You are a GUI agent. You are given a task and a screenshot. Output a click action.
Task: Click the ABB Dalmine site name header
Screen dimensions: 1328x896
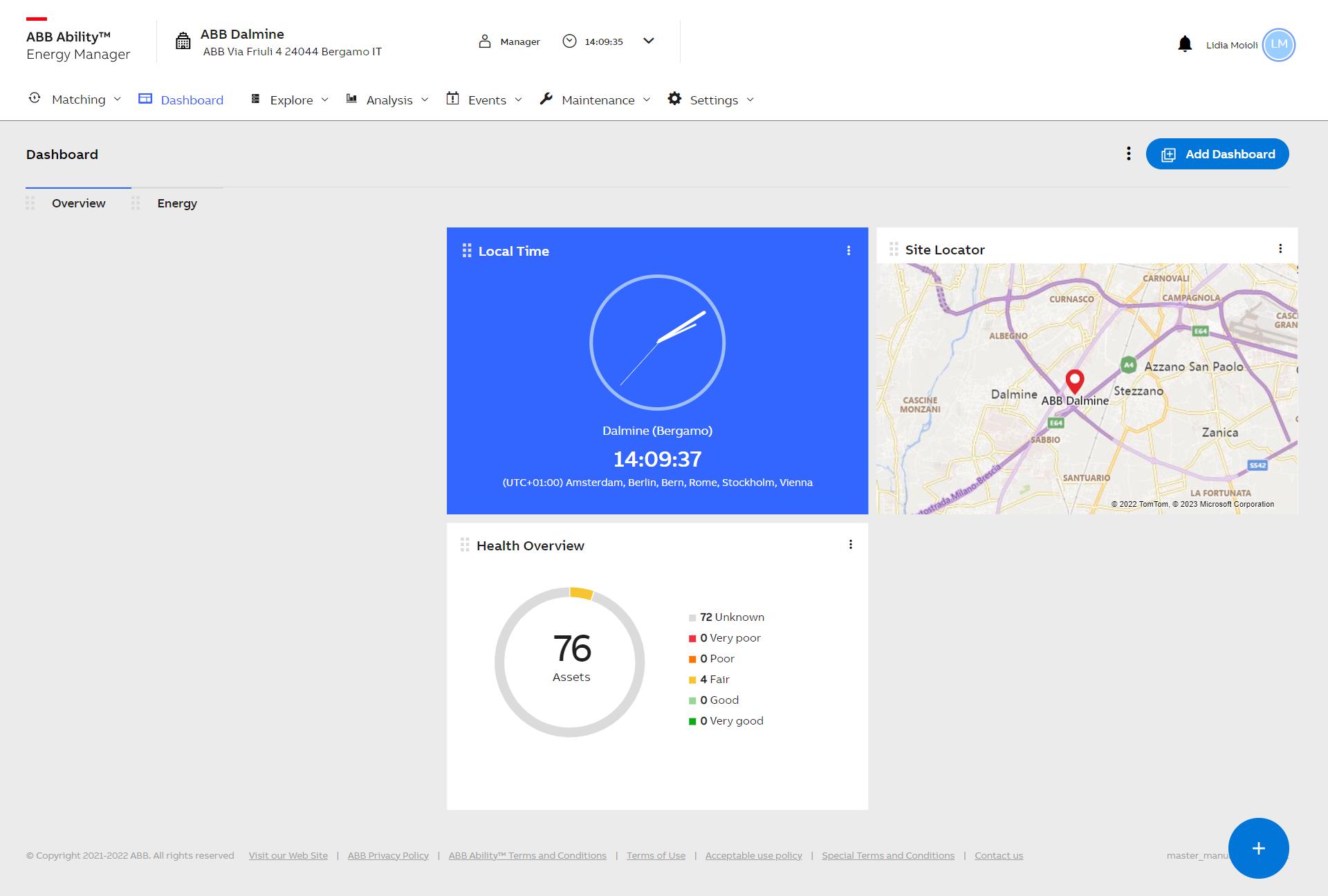point(242,34)
